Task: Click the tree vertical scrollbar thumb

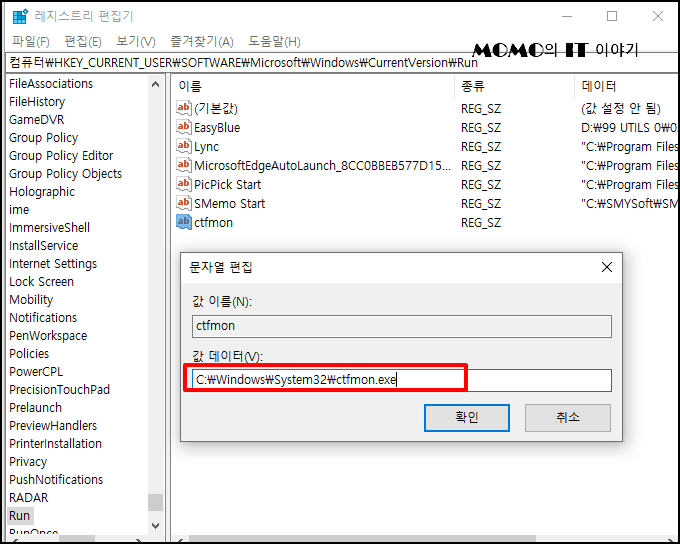Action: click(x=155, y=502)
